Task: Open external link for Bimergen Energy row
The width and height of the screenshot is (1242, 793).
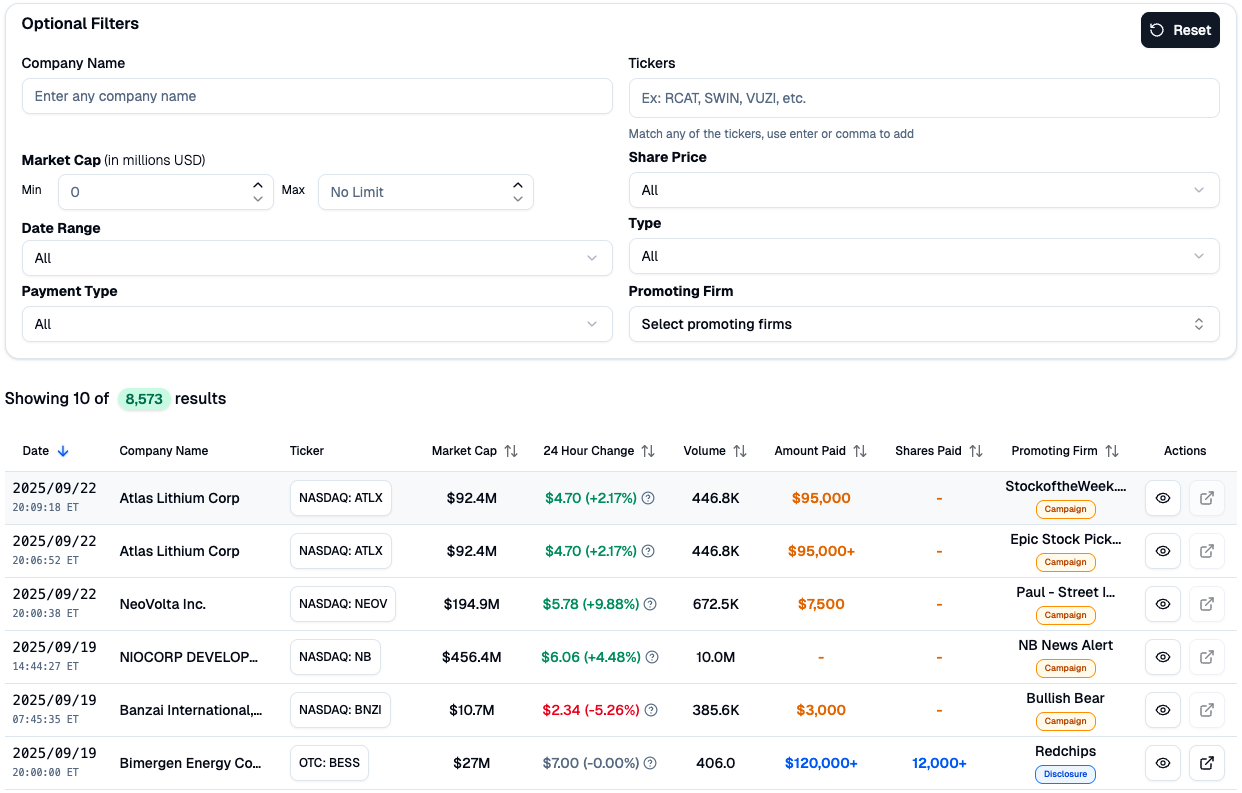Action: point(1207,763)
